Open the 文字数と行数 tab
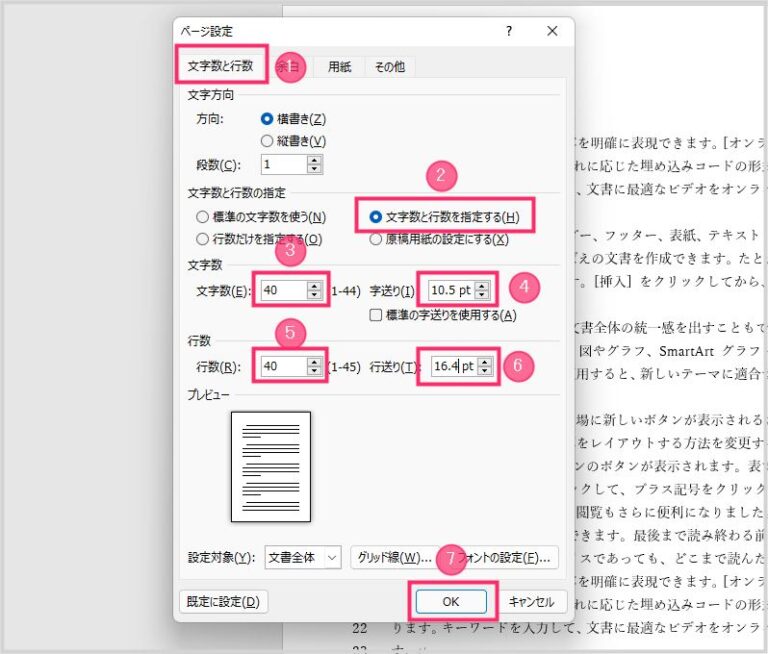Image resolution: width=768 pixels, height=654 pixels. (x=220, y=66)
